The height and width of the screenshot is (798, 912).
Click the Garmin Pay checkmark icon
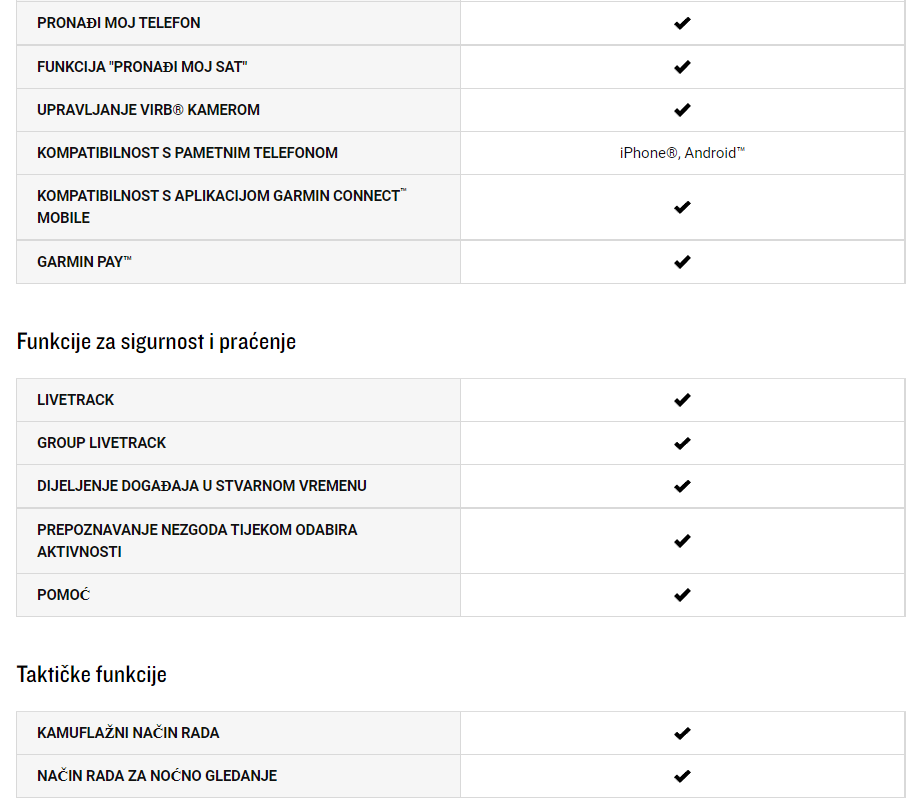(682, 262)
